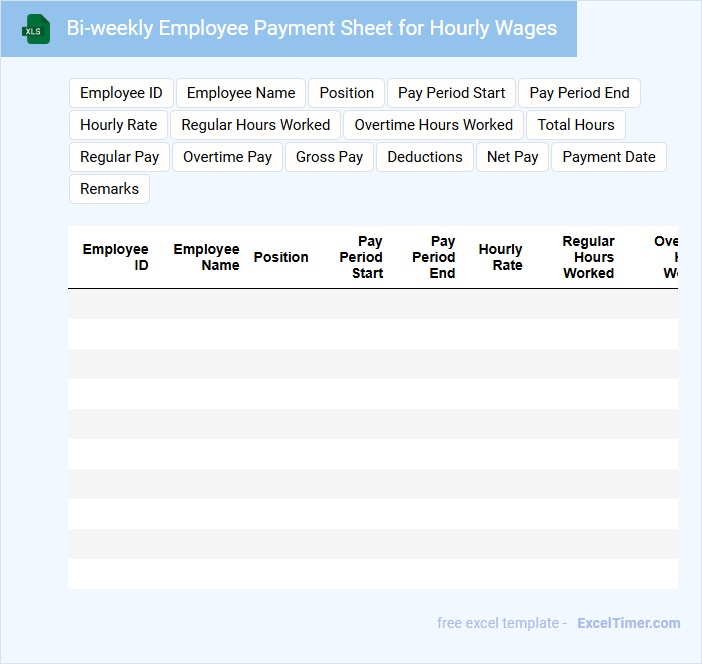Select the Overtime Pay tag
This screenshot has height=664, width=702.
pos(227,157)
